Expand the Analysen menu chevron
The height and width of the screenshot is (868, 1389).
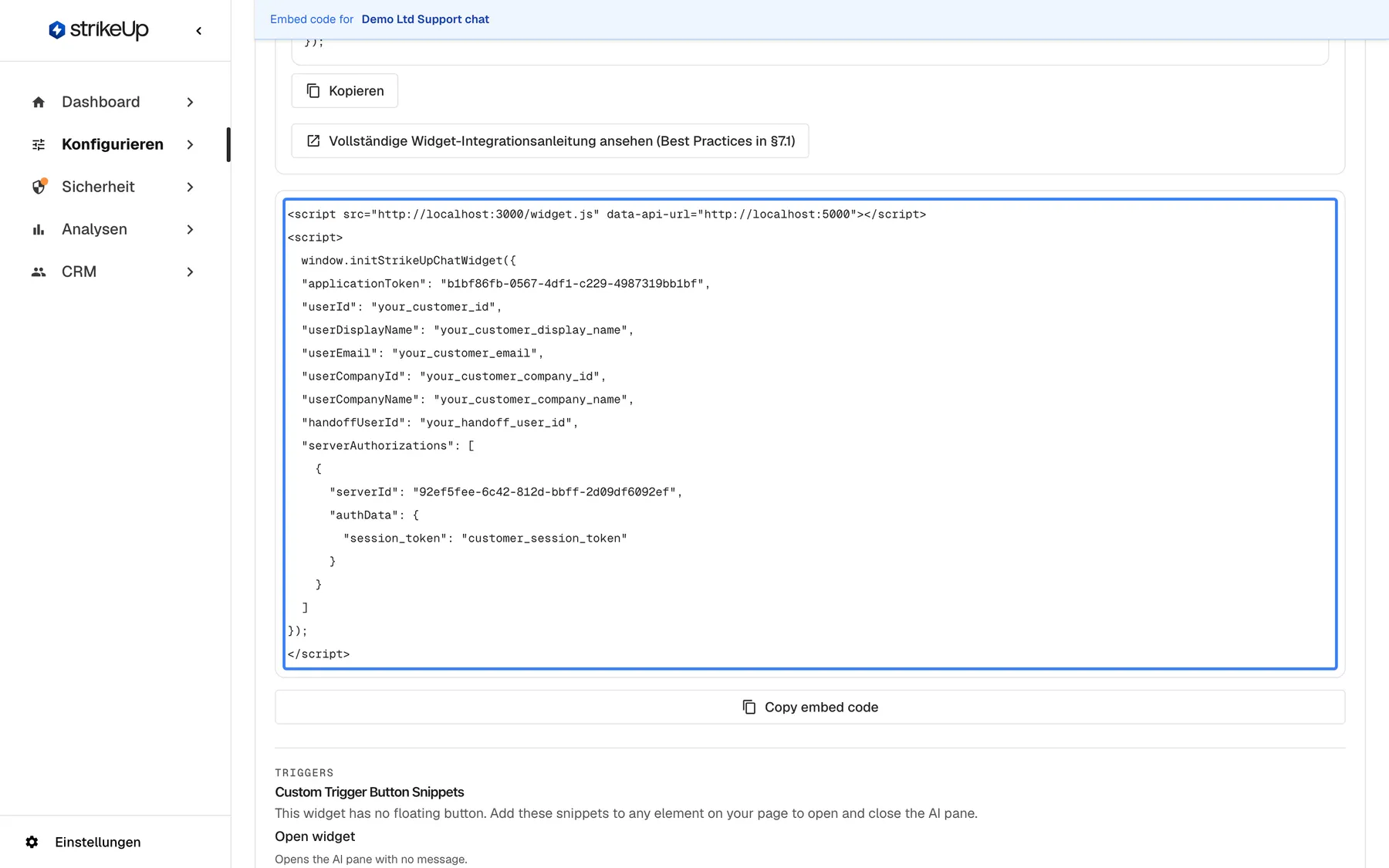click(x=190, y=229)
